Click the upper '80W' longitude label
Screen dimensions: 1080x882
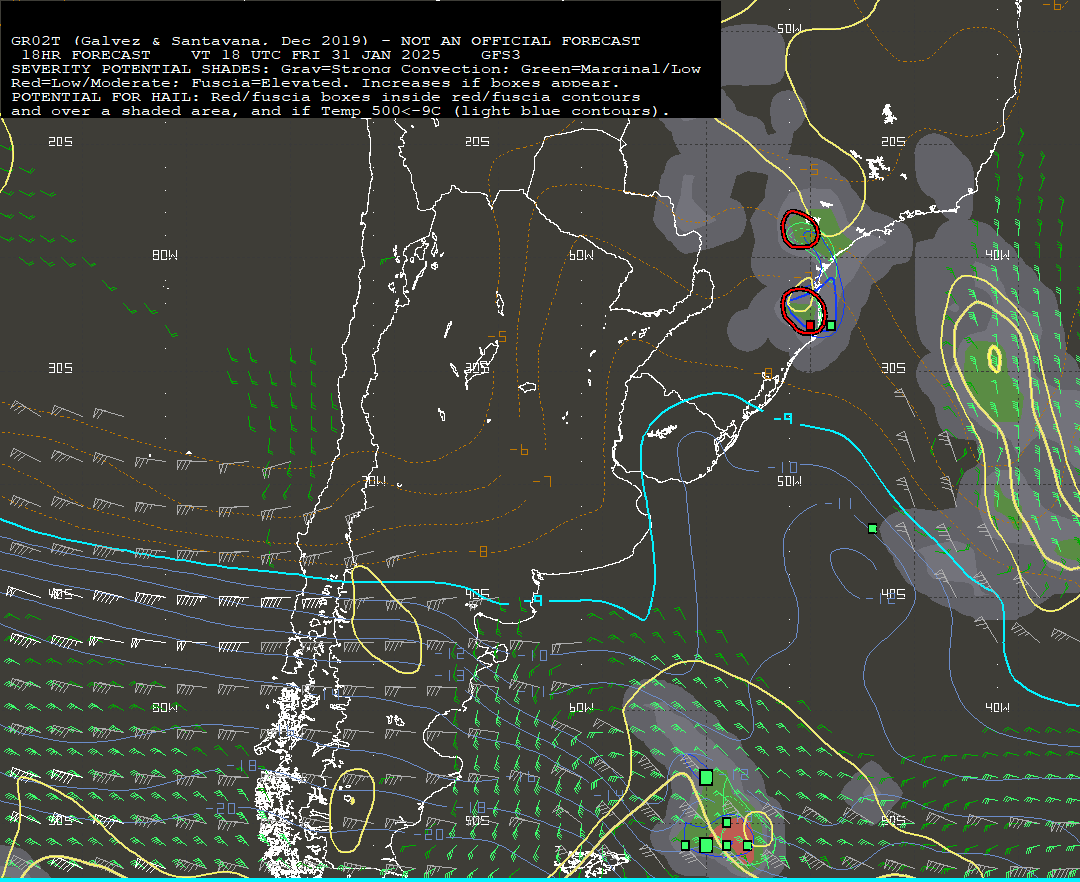click(x=165, y=255)
